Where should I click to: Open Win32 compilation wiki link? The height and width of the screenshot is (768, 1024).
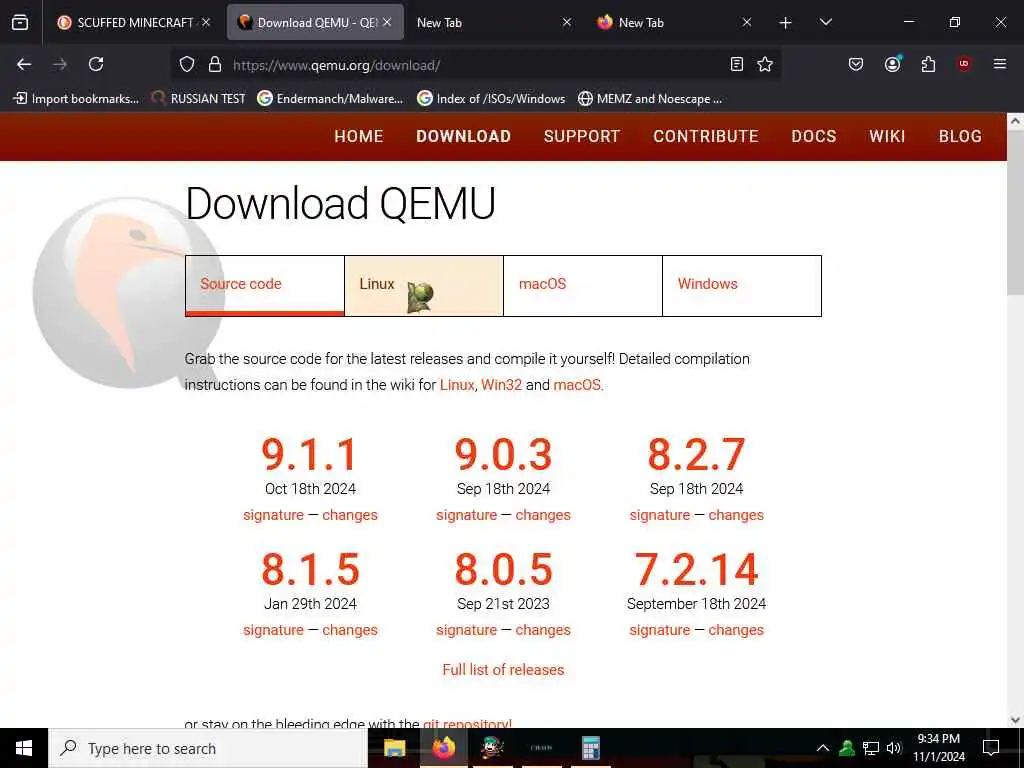502,385
